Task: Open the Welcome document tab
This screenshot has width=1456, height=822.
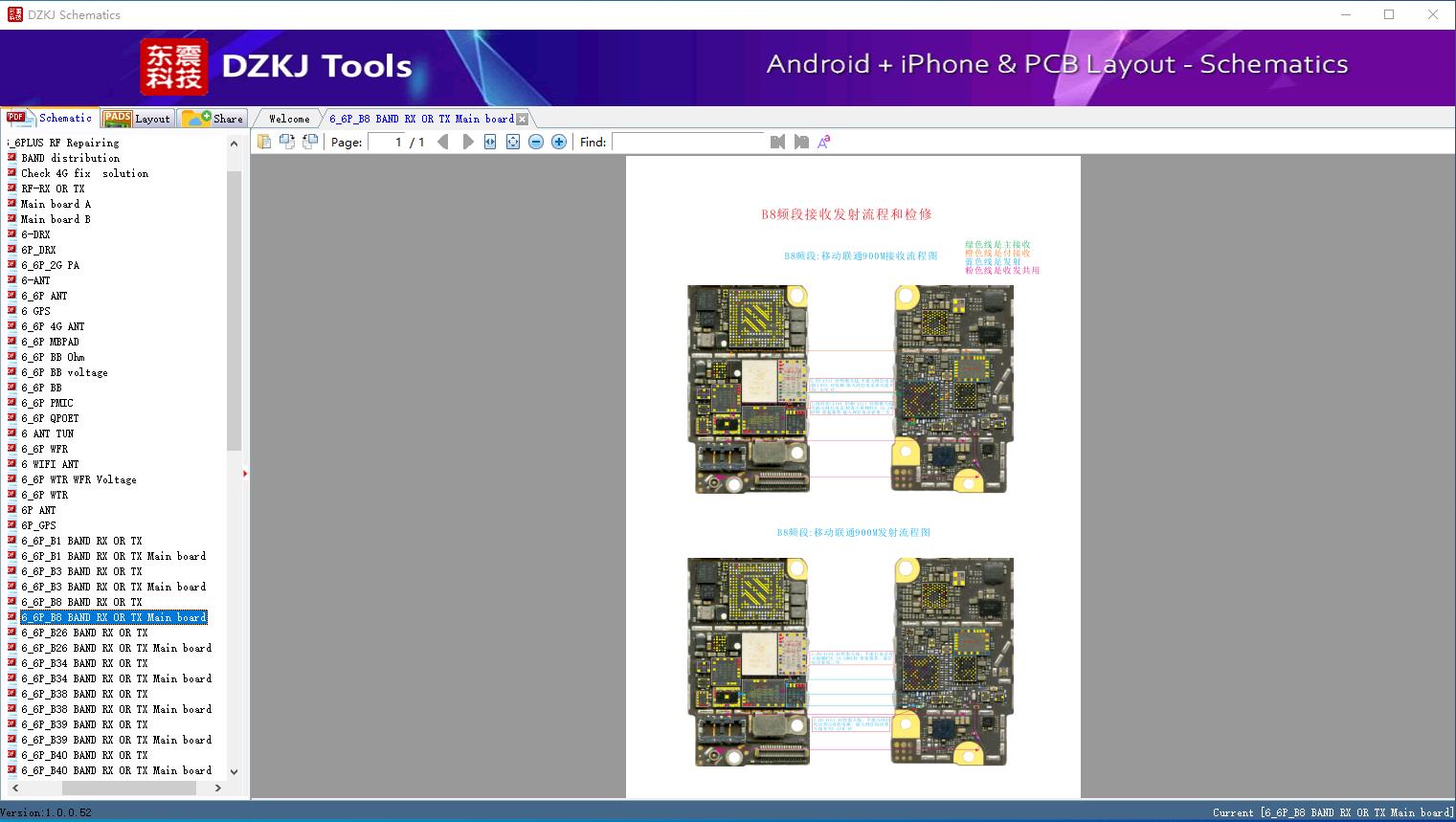Action: coord(289,119)
